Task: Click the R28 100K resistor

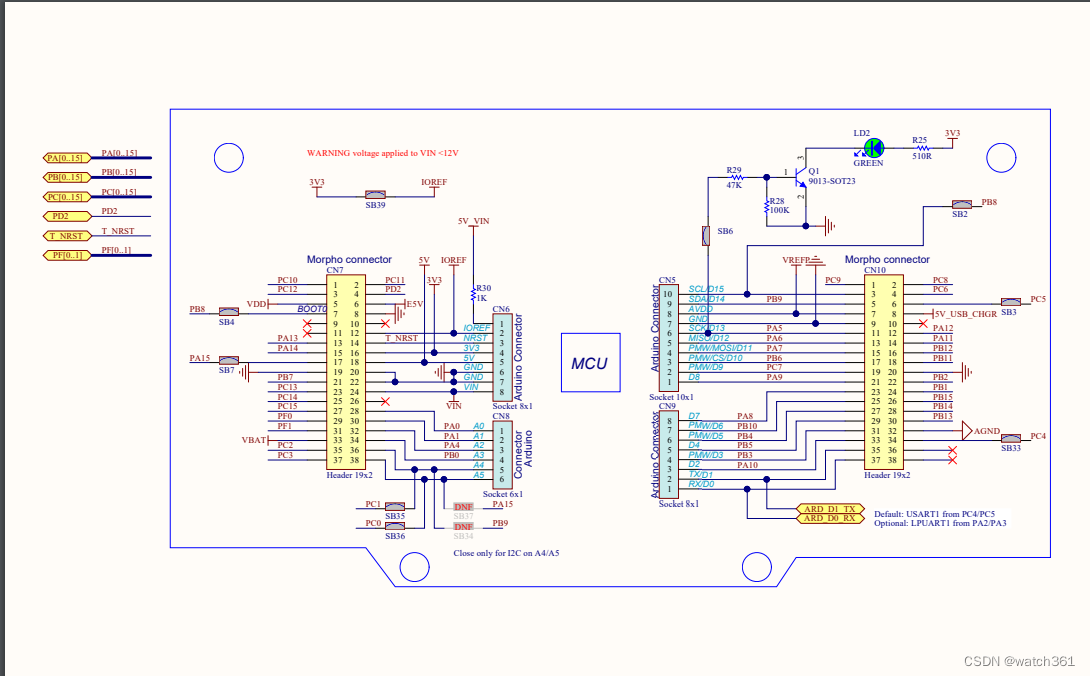Action: coord(767,207)
